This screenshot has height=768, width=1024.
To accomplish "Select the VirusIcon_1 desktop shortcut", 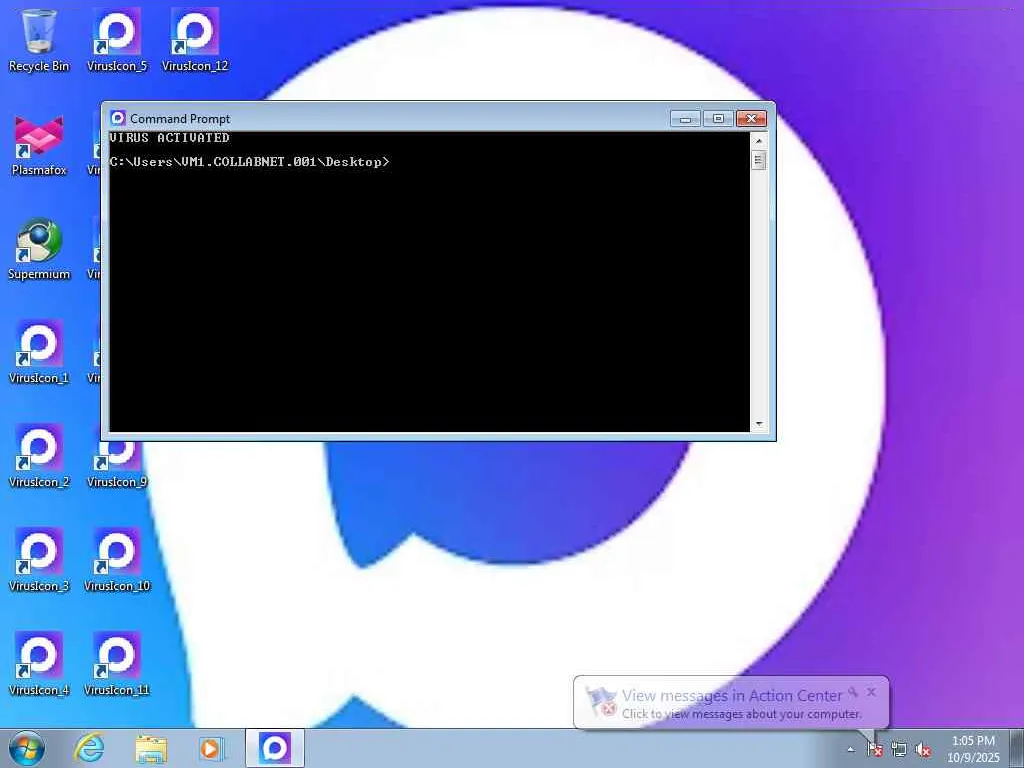I will point(39,353).
